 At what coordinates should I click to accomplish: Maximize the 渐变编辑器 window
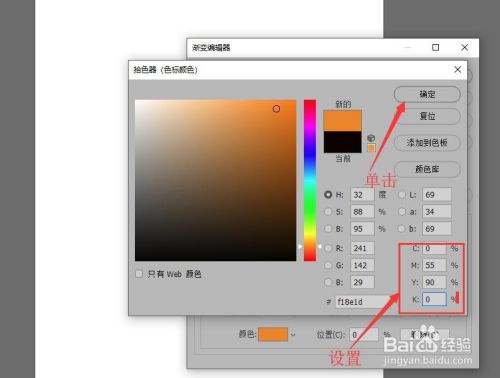click(x=435, y=47)
